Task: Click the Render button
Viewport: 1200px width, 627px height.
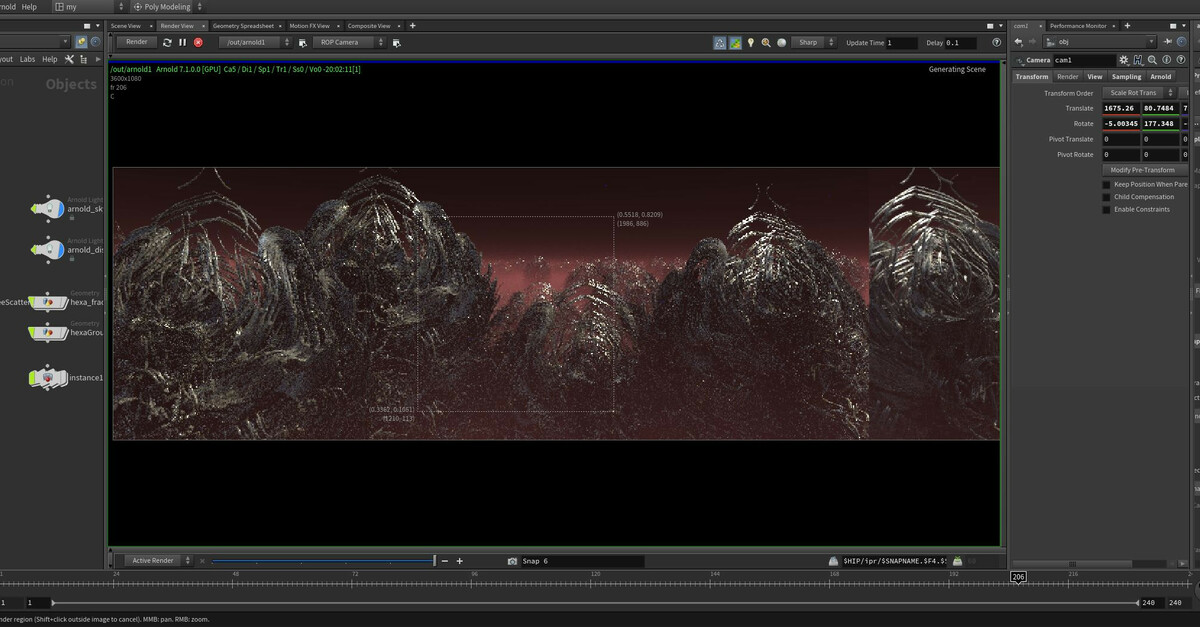Action: point(136,42)
